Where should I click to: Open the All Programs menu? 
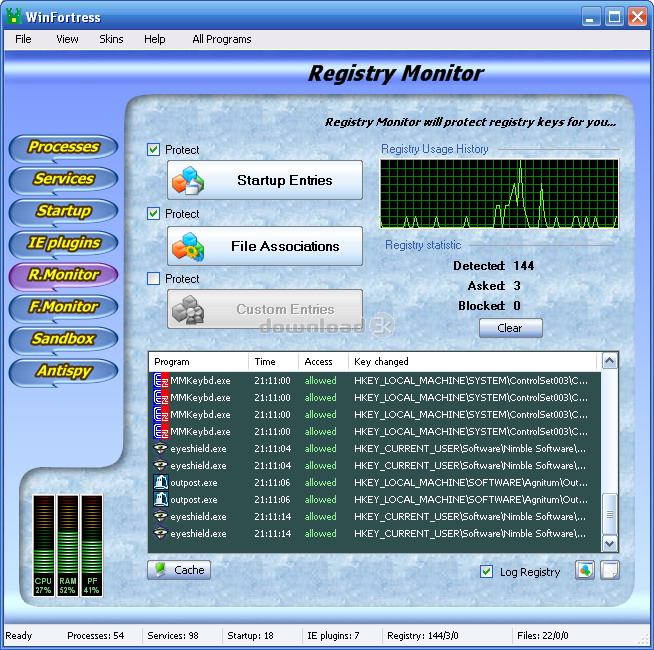click(x=222, y=39)
